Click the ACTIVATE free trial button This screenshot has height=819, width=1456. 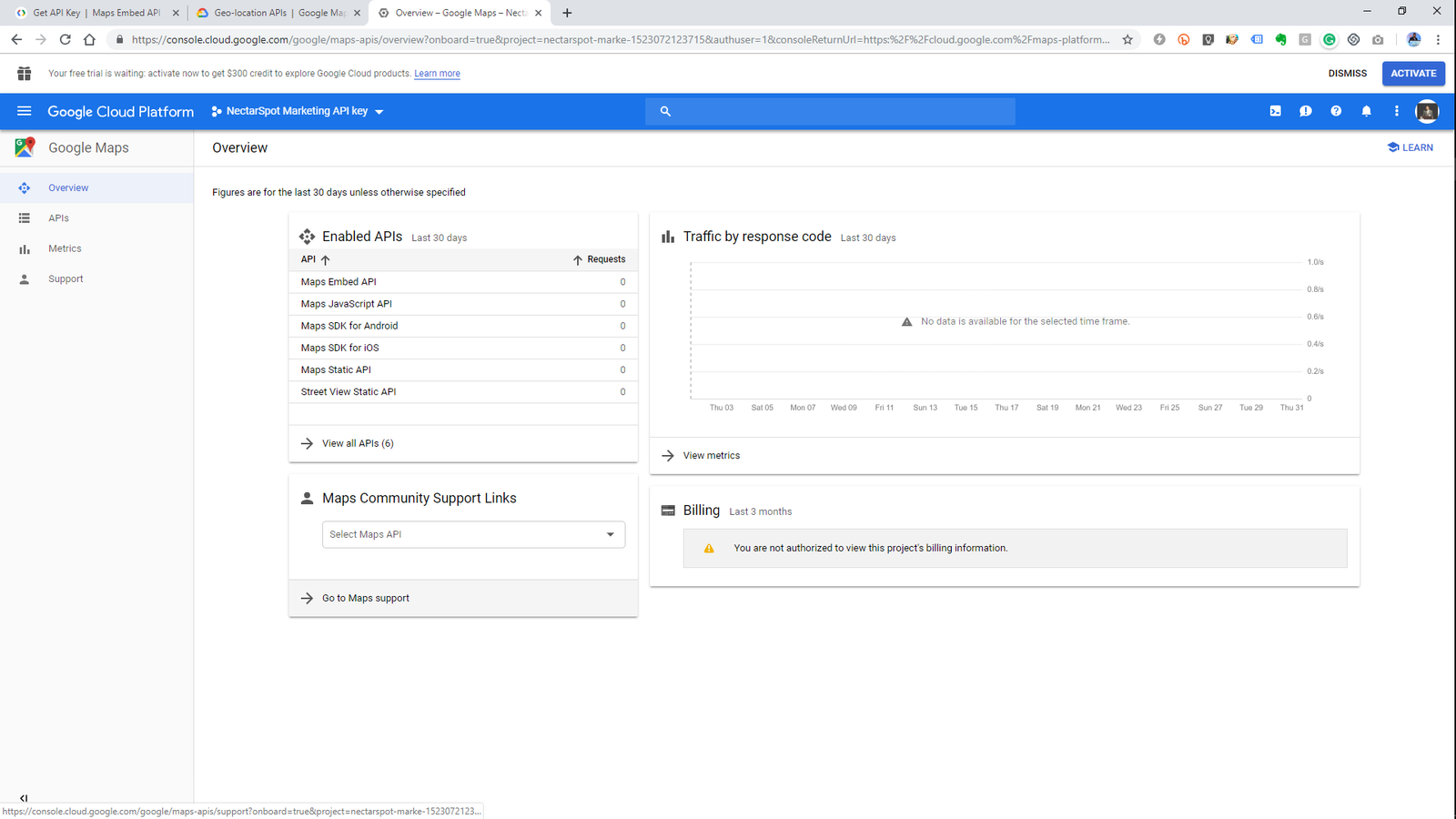tap(1412, 74)
